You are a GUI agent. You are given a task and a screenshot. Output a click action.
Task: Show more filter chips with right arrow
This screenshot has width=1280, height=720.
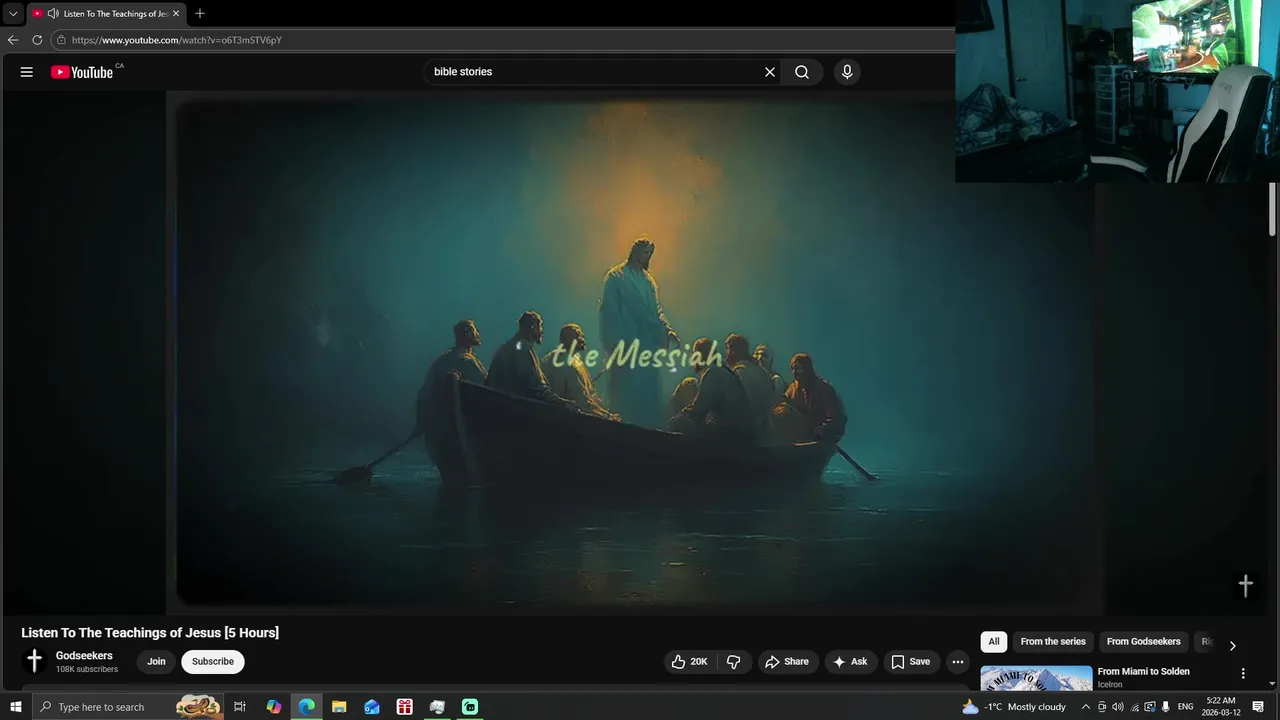pyautogui.click(x=1232, y=645)
